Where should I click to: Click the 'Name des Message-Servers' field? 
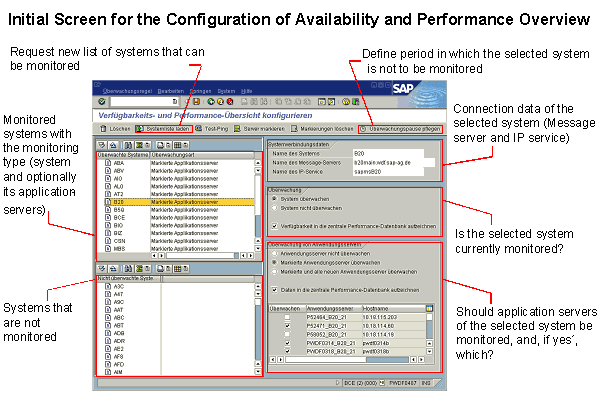[x=394, y=163]
